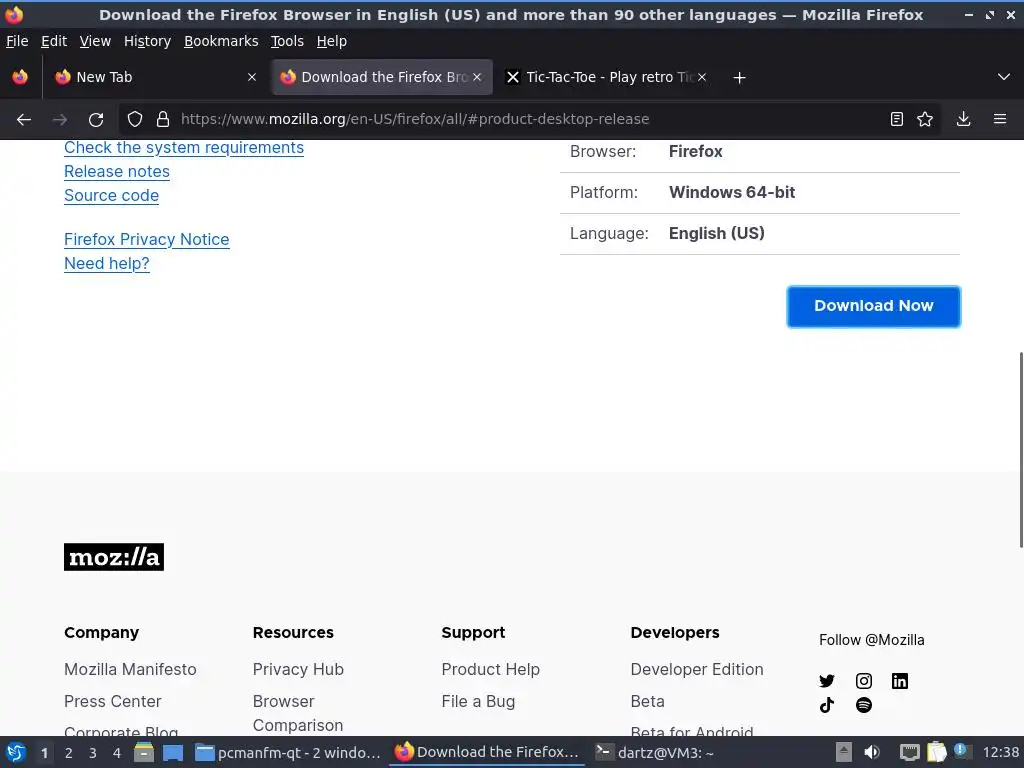Screen dimensions: 1024x768
Task: Open the Help menu
Action: [332, 41]
